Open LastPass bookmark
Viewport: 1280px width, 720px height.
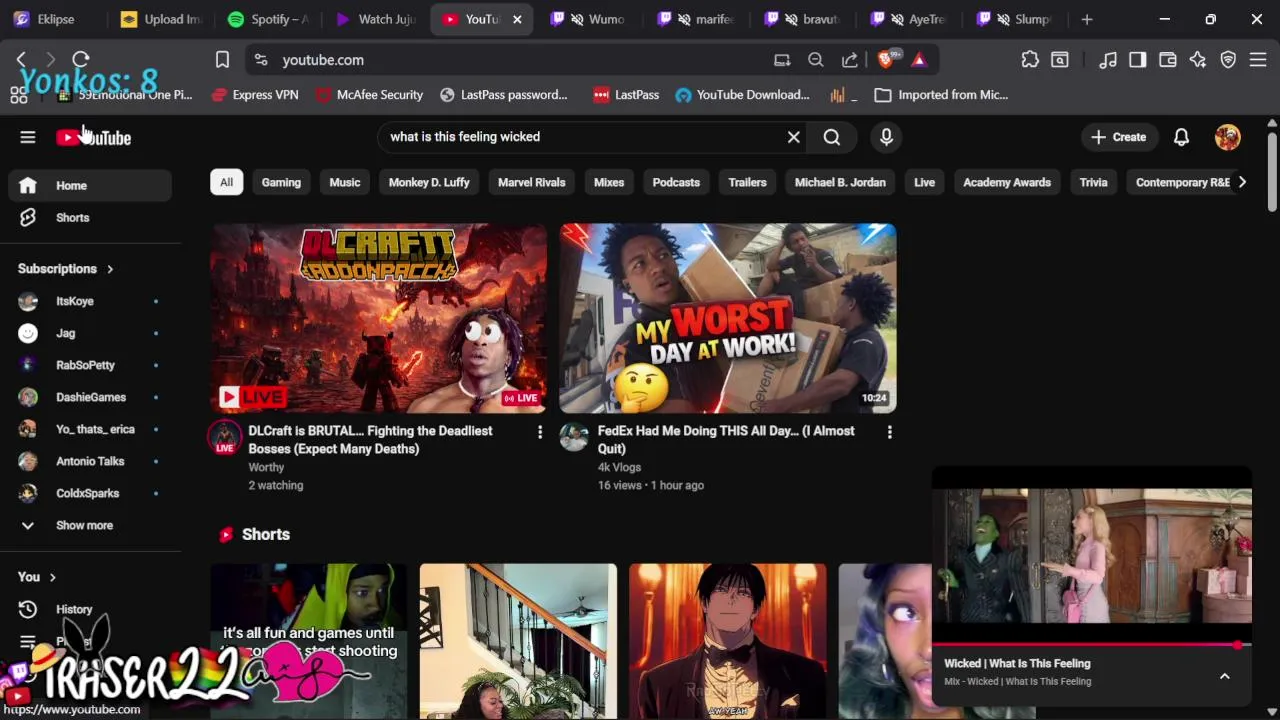[626, 95]
